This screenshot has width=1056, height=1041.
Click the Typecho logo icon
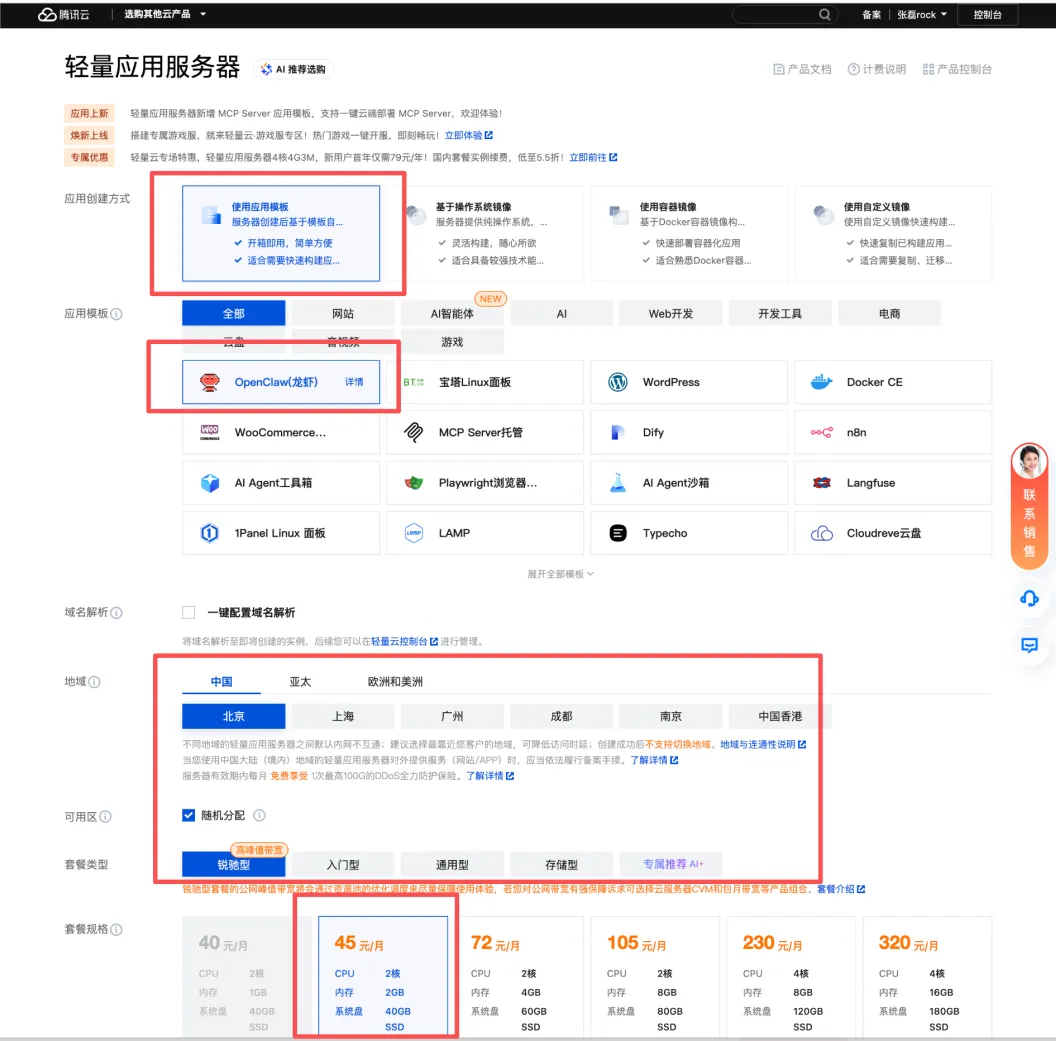618,533
